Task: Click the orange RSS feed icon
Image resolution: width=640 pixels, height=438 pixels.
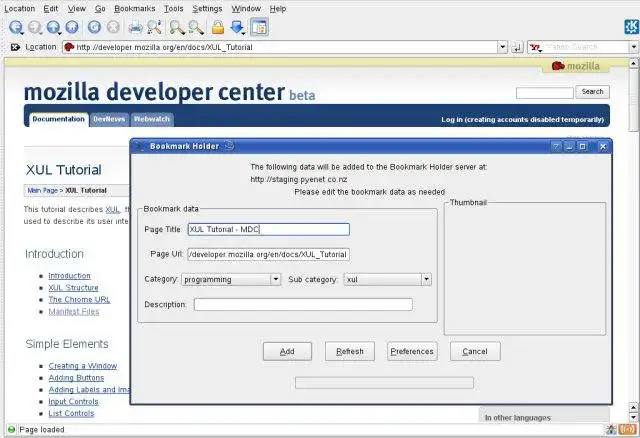Action: coord(627,429)
